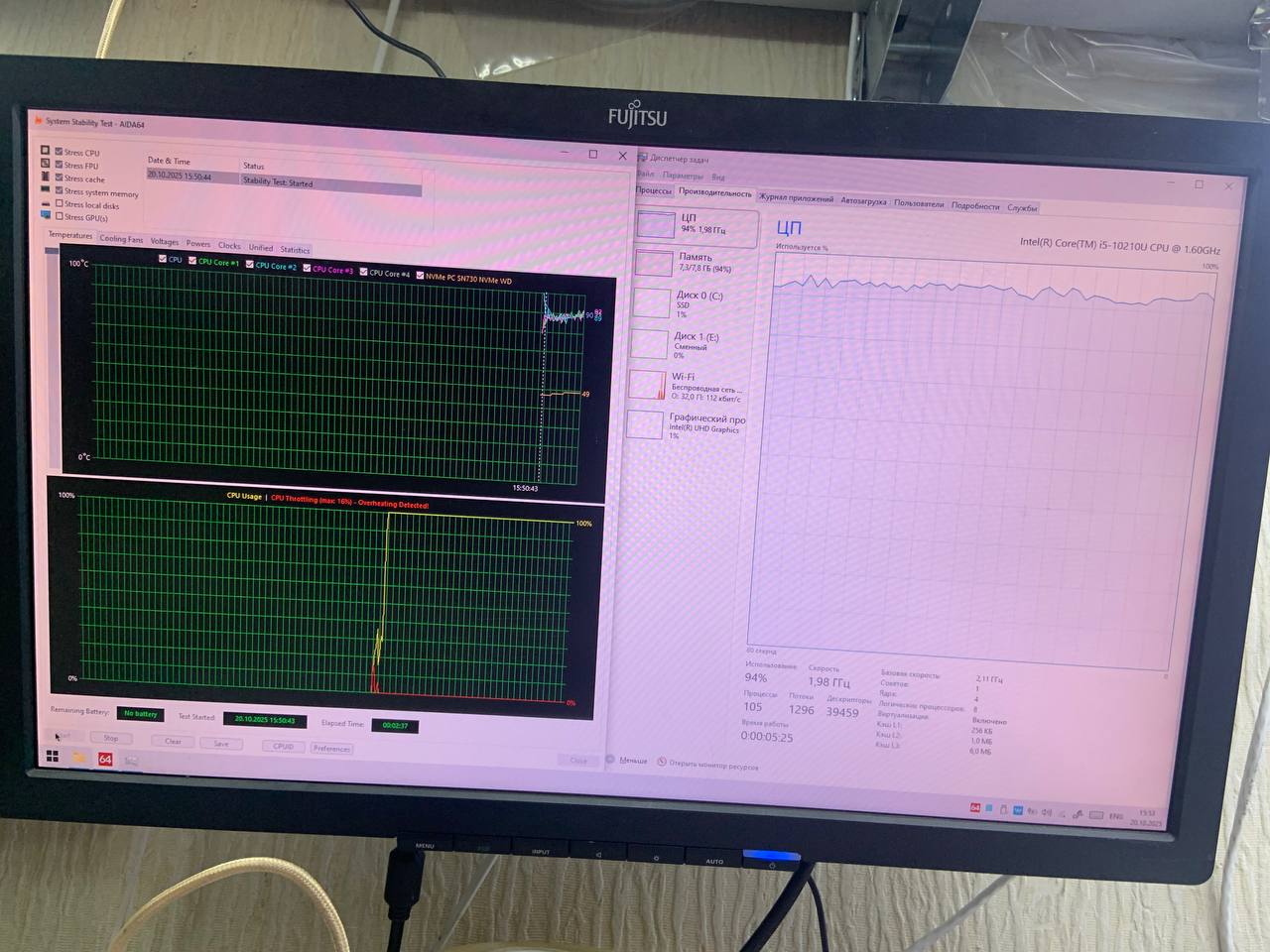Open the Statistics tab in AIDA64
The image size is (1270, 952).
pyautogui.click(x=295, y=250)
